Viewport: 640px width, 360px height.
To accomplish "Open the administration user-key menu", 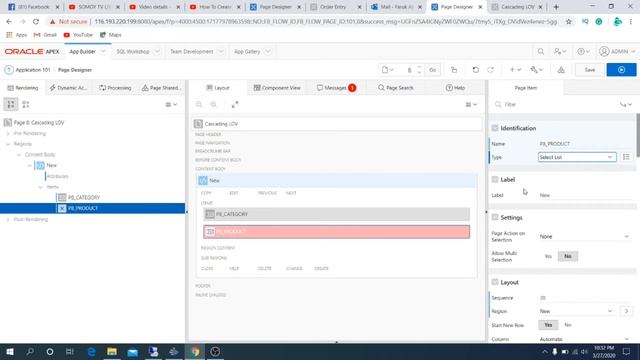I will point(560,51).
